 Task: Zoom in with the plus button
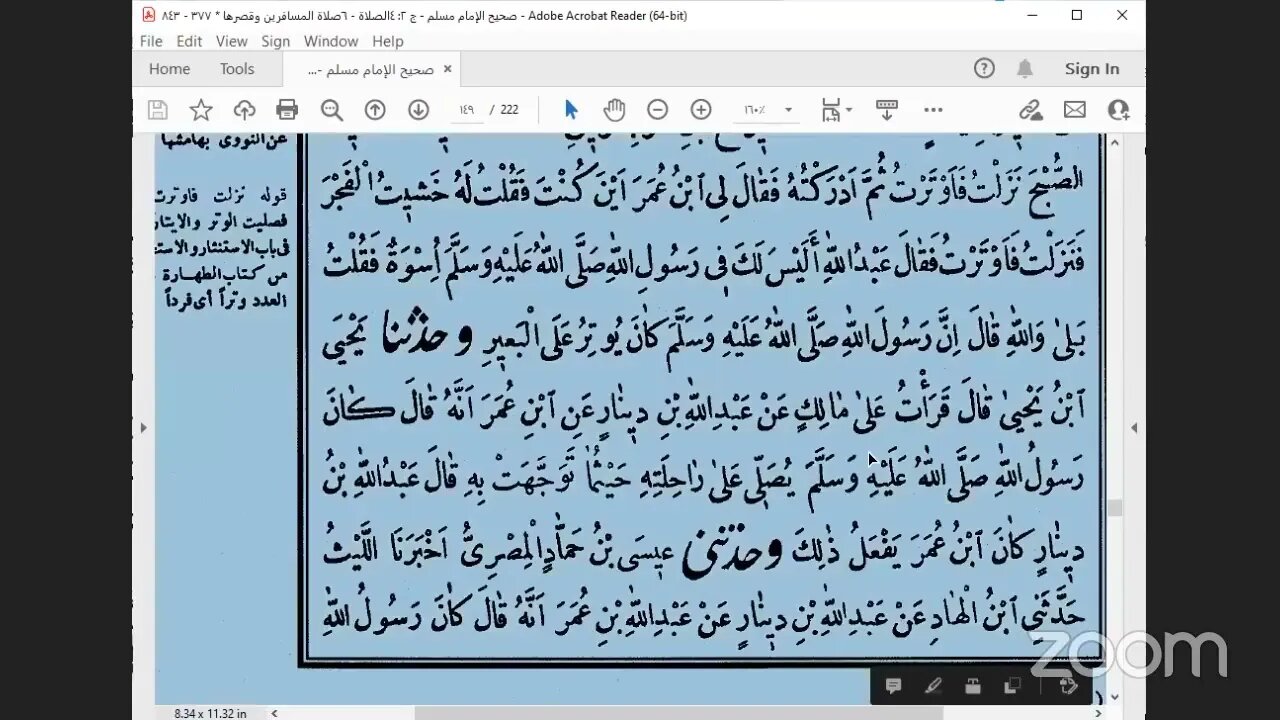(x=701, y=110)
